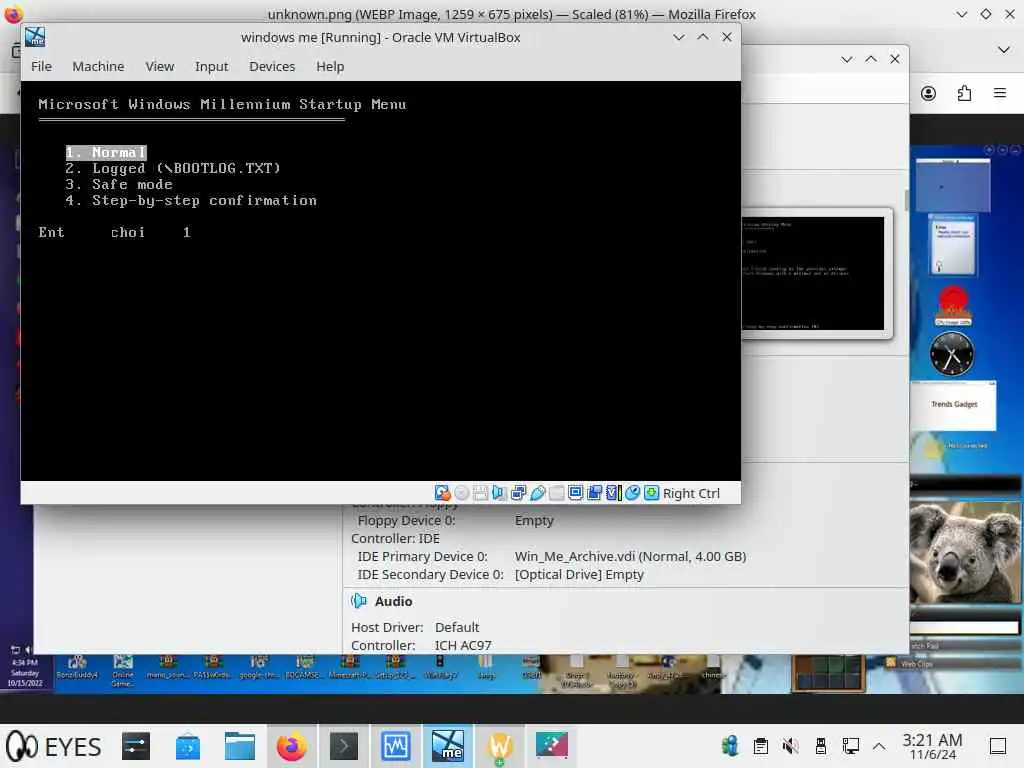Click the Trends Gadget panel in the image

(x=953, y=406)
